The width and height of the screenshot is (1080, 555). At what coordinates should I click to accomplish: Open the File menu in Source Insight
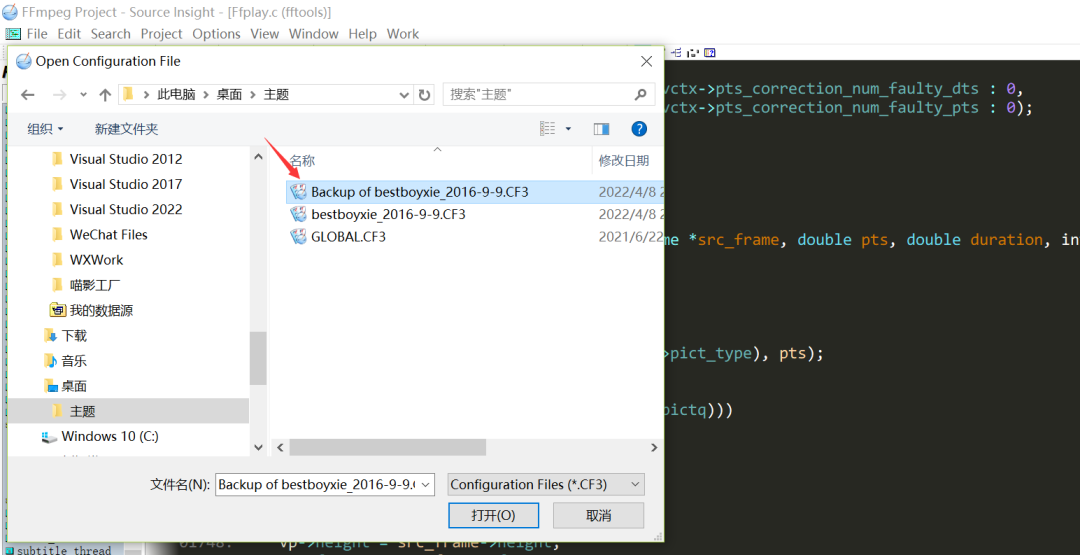[x=37, y=34]
